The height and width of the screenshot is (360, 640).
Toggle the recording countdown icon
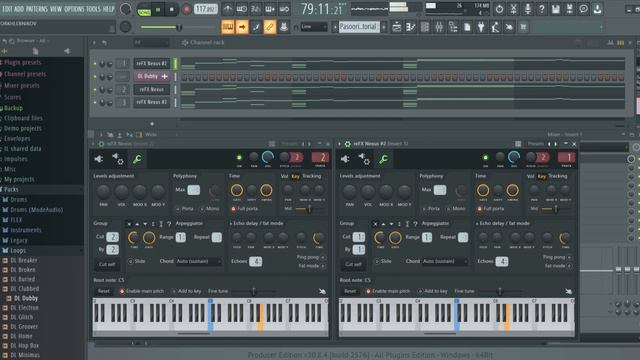256,9
